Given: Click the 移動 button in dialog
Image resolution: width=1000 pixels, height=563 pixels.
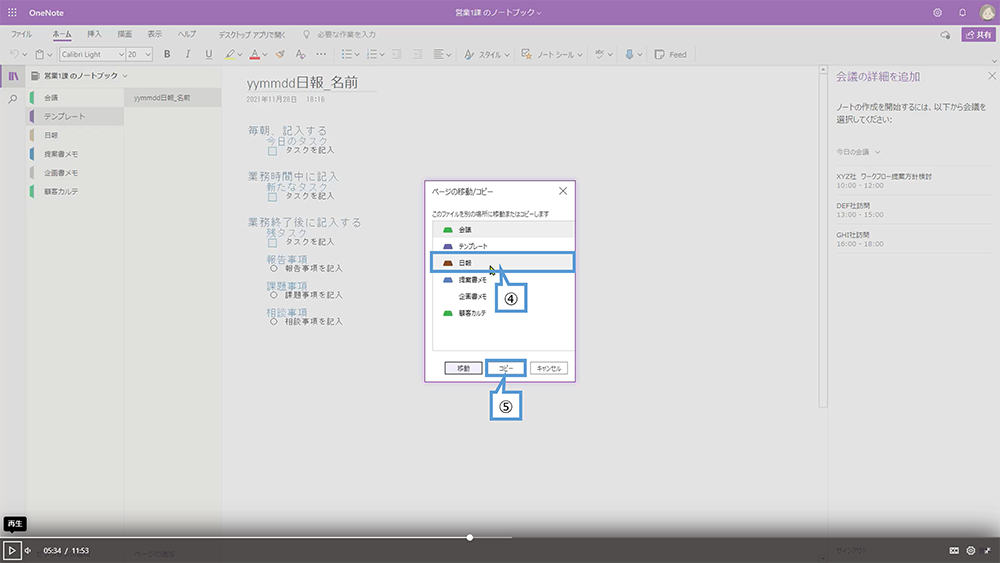Looking at the screenshot, I should click(463, 368).
